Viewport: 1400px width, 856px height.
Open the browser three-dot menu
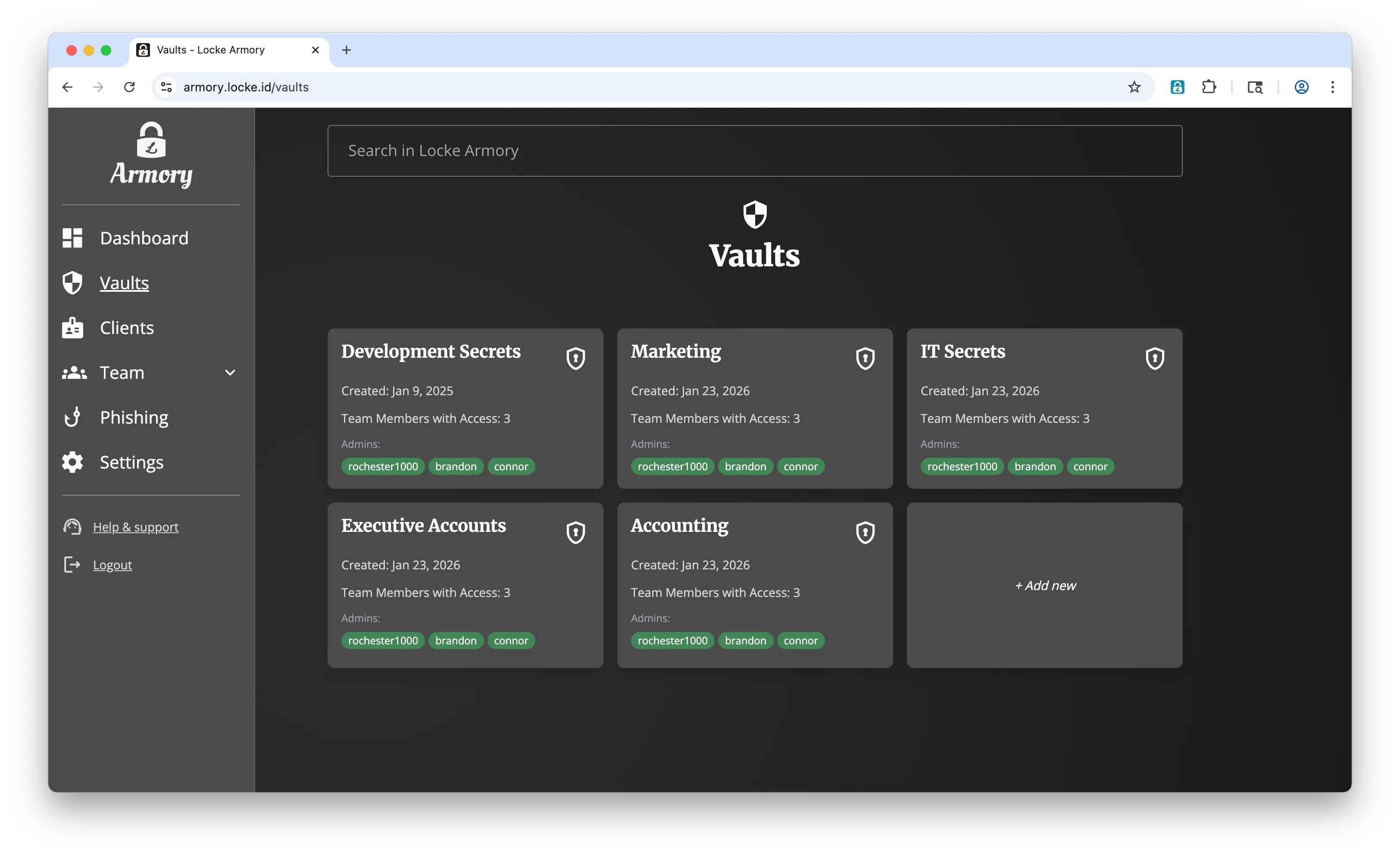point(1334,87)
